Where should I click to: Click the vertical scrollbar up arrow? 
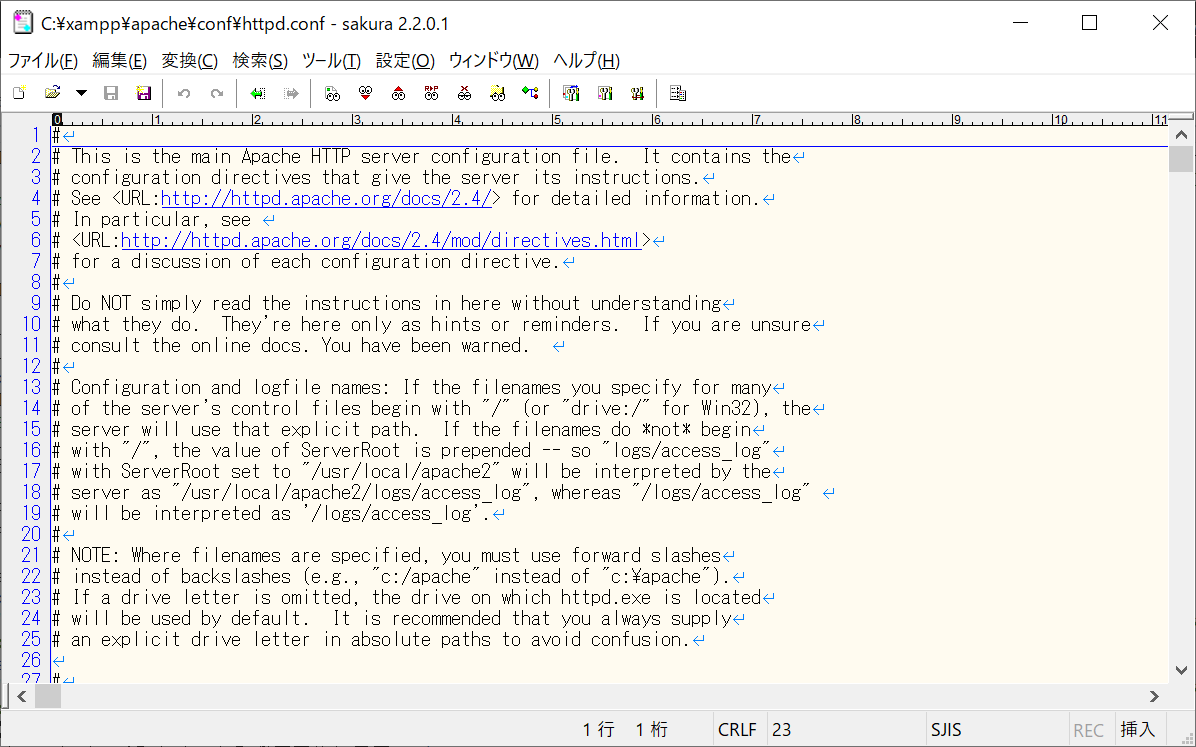(1182, 135)
